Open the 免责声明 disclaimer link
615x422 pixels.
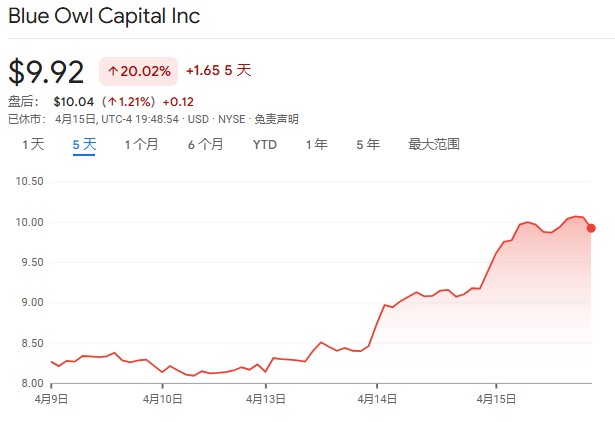click(x=277, y=118)
